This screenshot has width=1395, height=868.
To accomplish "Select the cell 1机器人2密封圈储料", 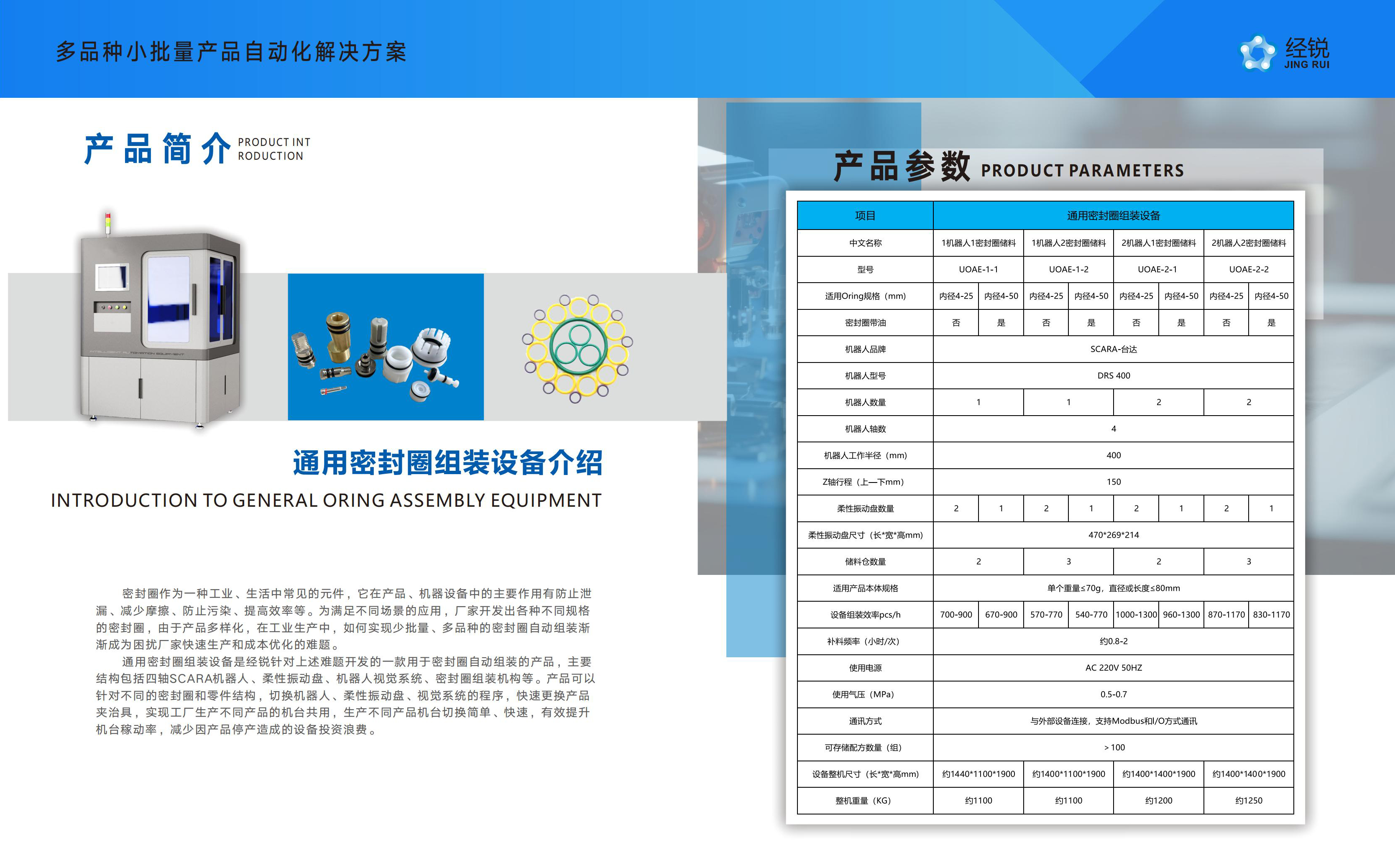I will [1068, 243].
